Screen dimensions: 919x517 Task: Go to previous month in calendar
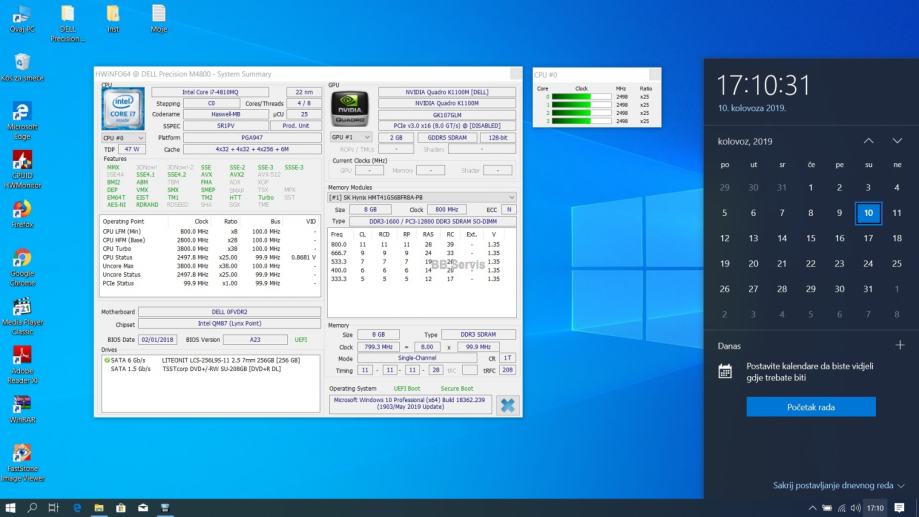(868, 141)
